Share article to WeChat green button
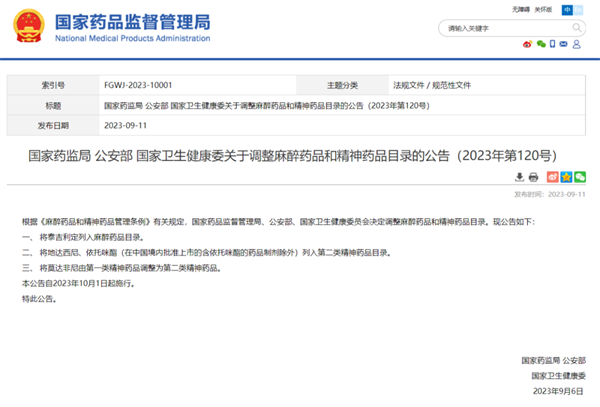600x407 pixels. tap(579, 177)
